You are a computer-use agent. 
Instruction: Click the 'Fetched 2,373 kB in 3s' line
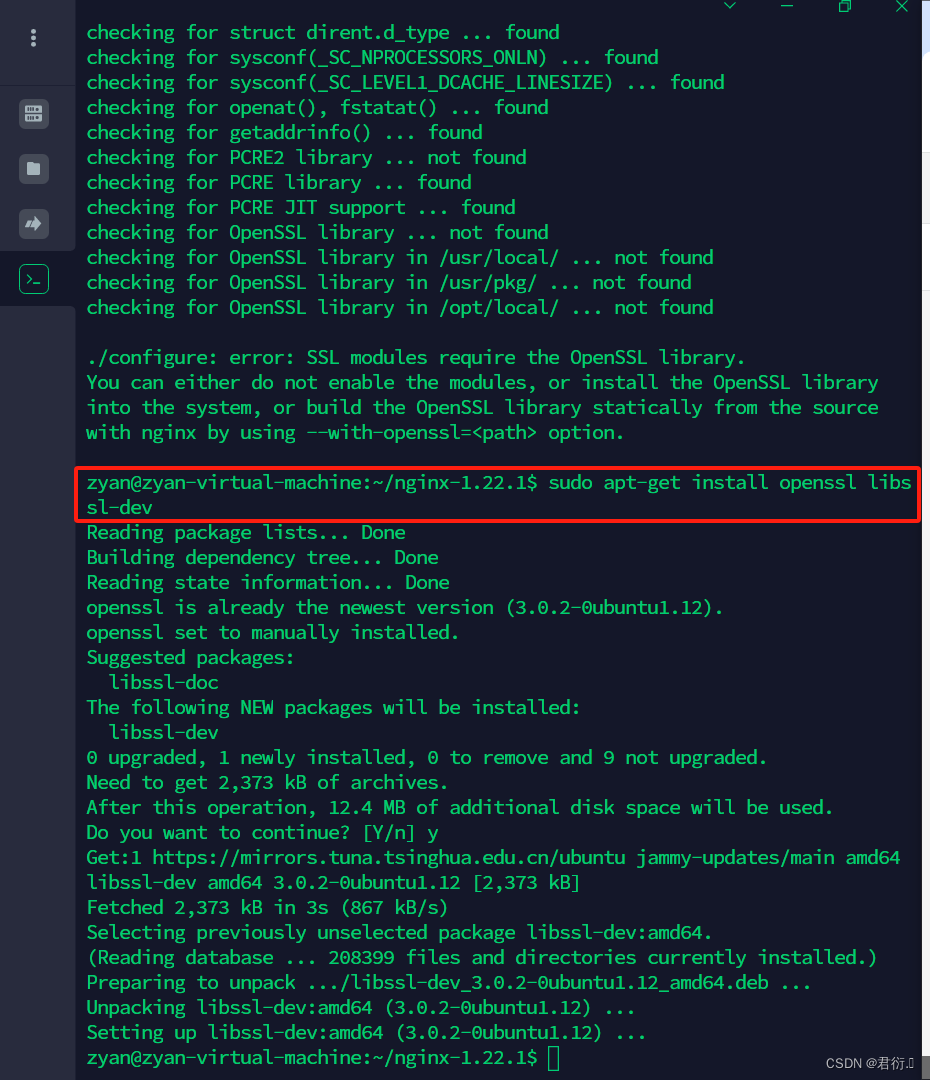pos(267,907)
